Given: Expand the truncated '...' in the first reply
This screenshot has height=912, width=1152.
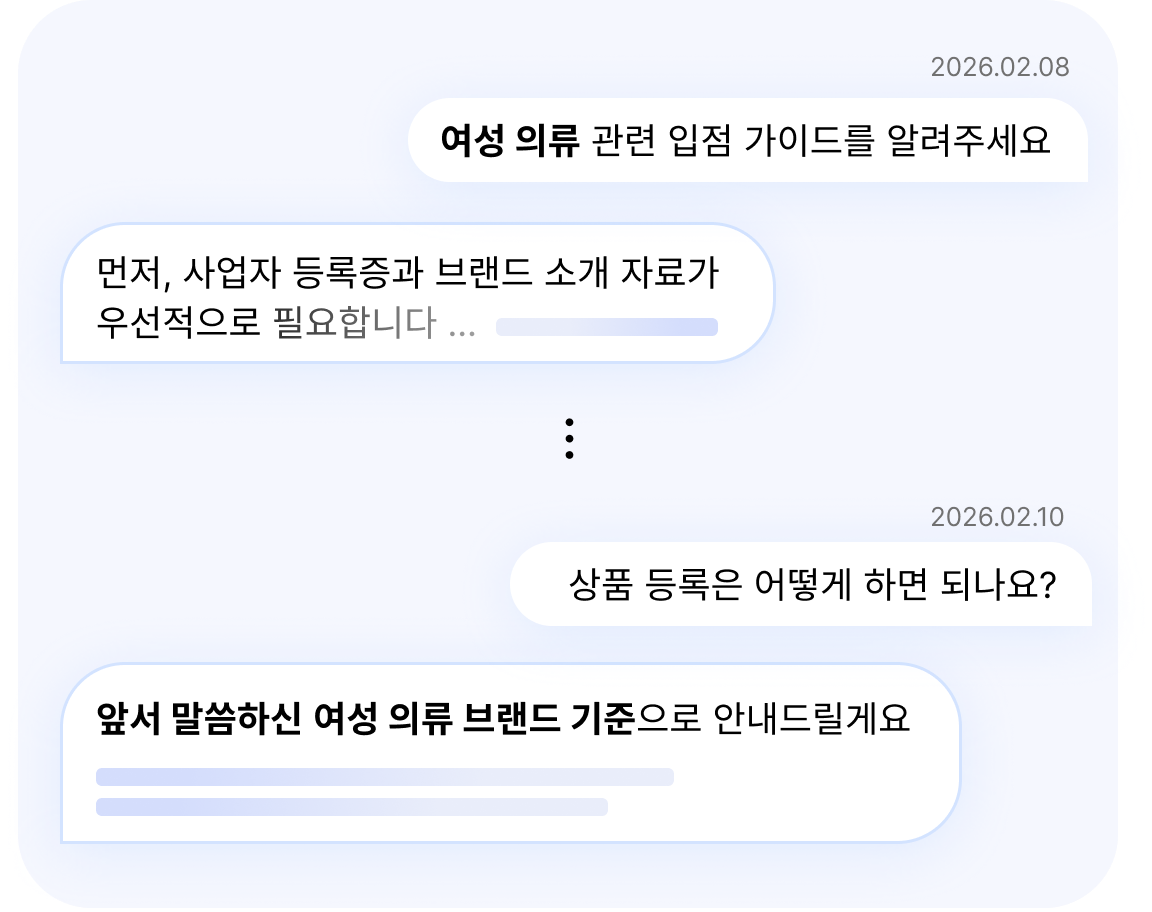Looking at the screenshot, I should tap(461, 326).
